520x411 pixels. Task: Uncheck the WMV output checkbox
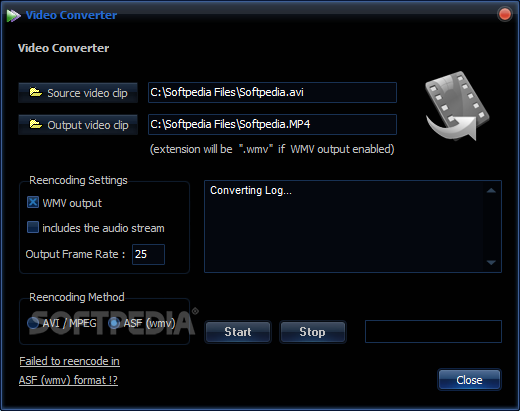(33, 202)
